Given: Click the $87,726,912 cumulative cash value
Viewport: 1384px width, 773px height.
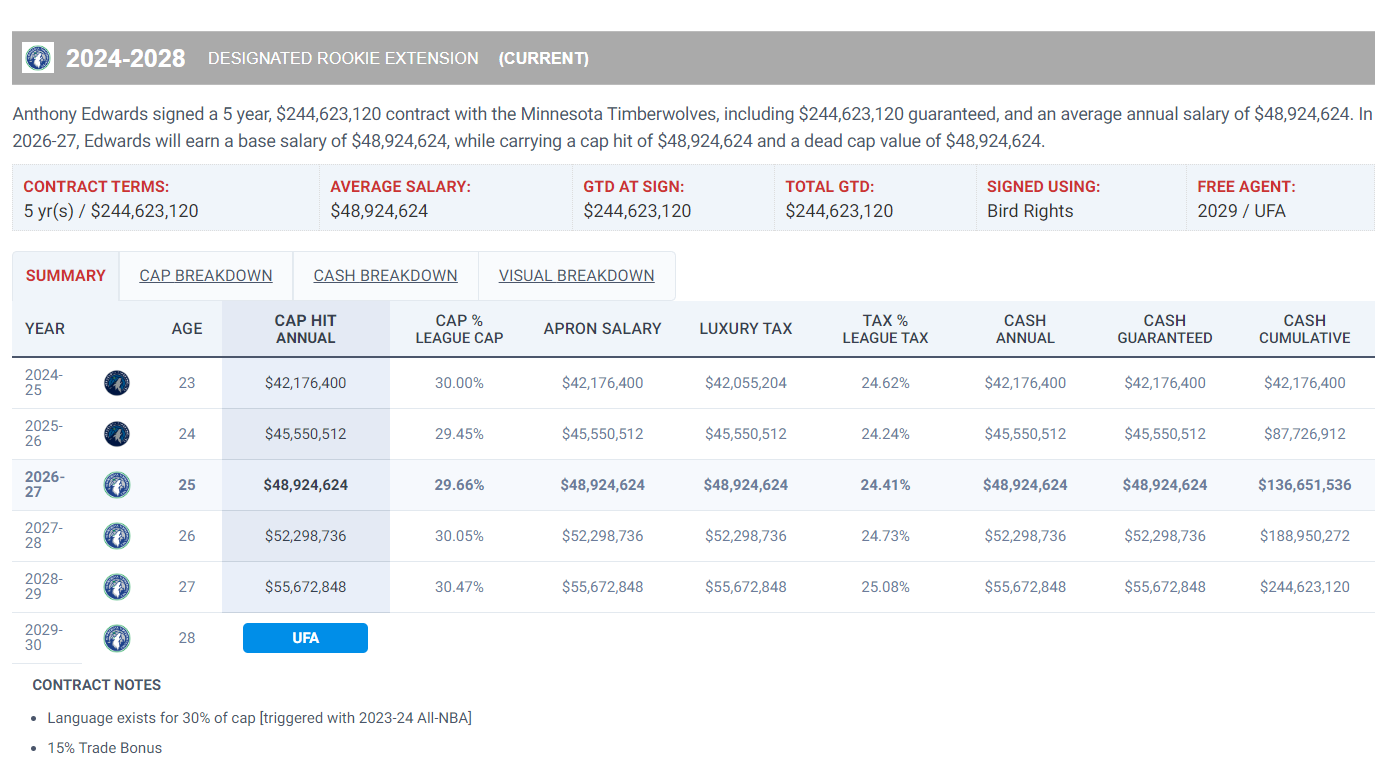Looking at the screenshot, I should (1305, 434).
